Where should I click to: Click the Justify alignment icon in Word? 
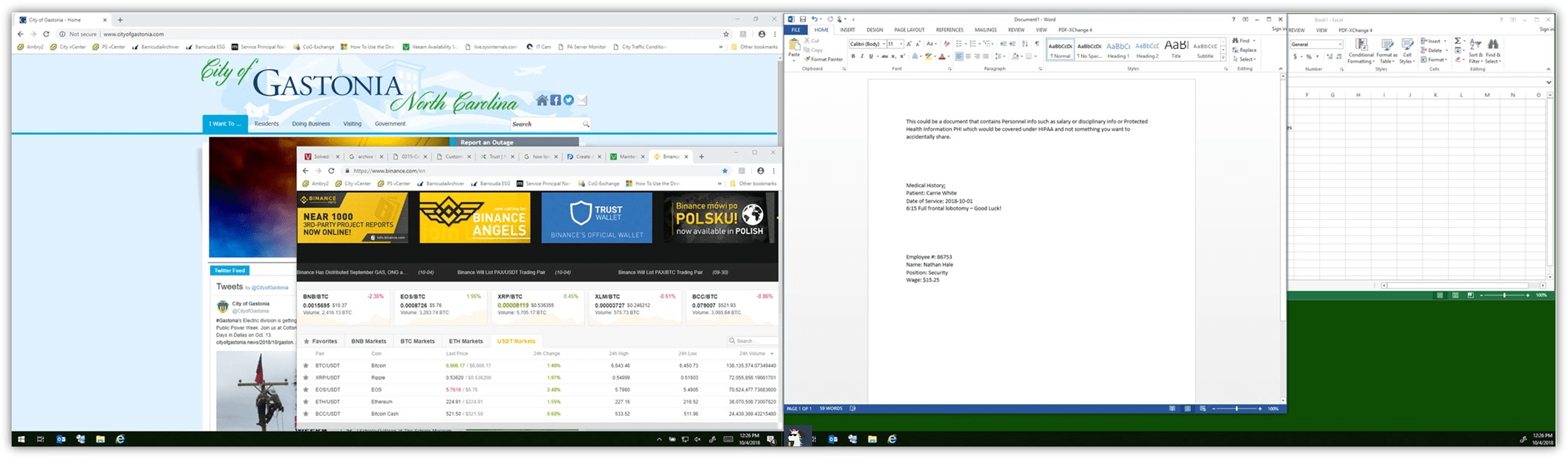click(x=986, y=56)
